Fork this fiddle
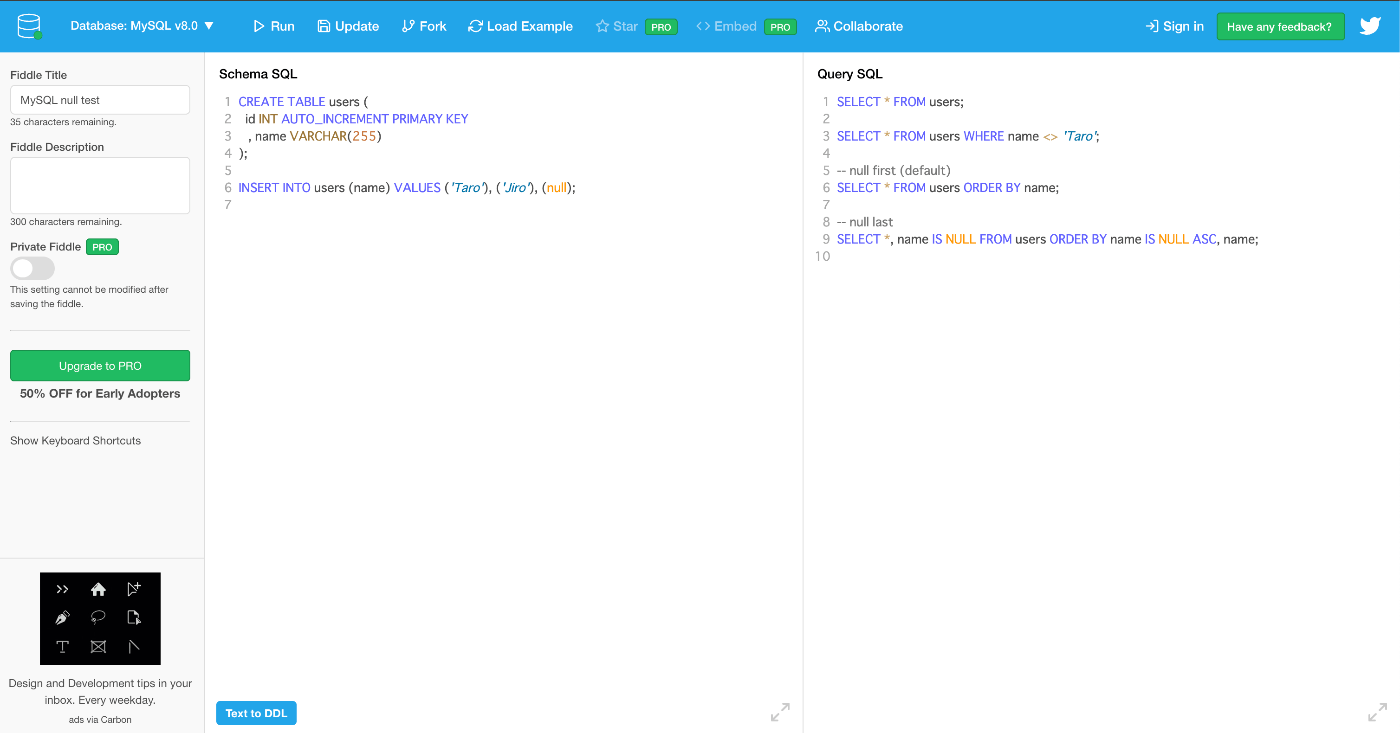 tap(424, 26)
